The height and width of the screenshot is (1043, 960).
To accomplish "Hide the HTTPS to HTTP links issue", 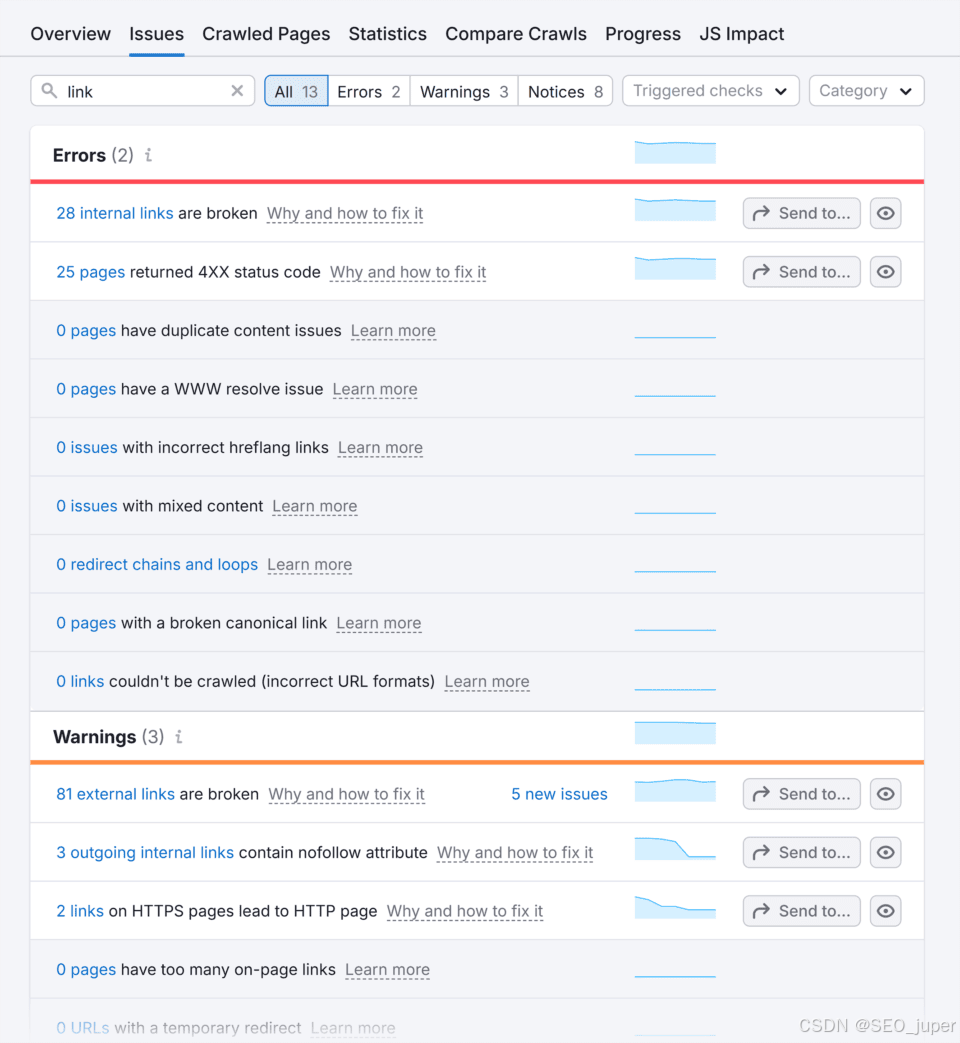I will pyautogui.click(x=885, y=911).
